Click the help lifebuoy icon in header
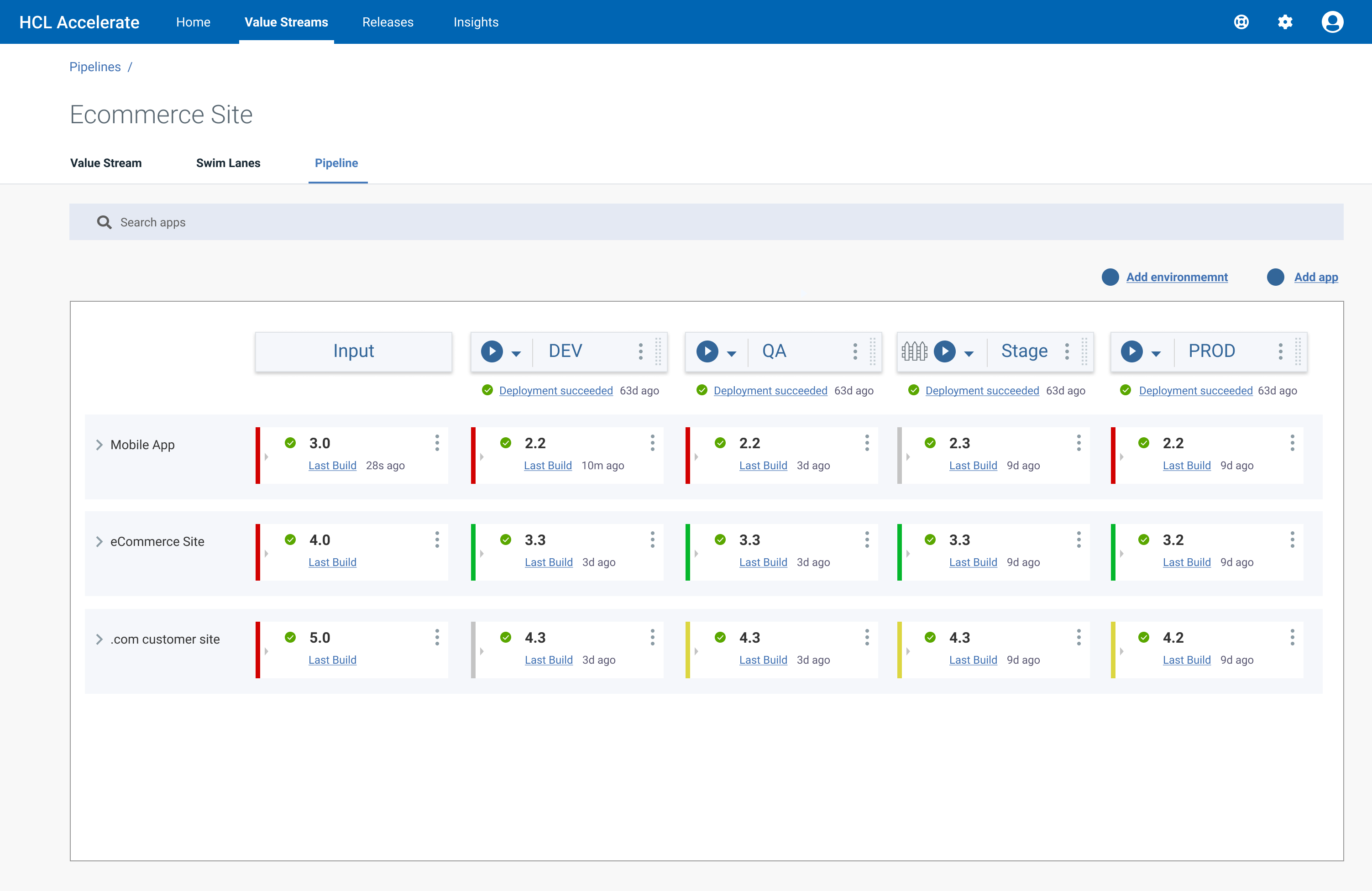 click(1241, 22)
